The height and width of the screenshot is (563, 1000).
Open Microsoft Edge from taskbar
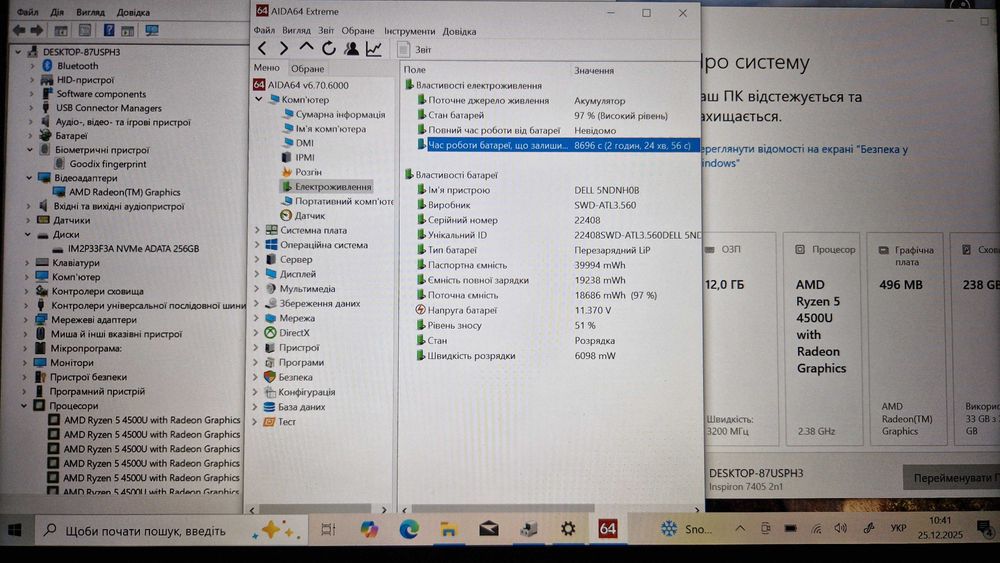point(409,529)
